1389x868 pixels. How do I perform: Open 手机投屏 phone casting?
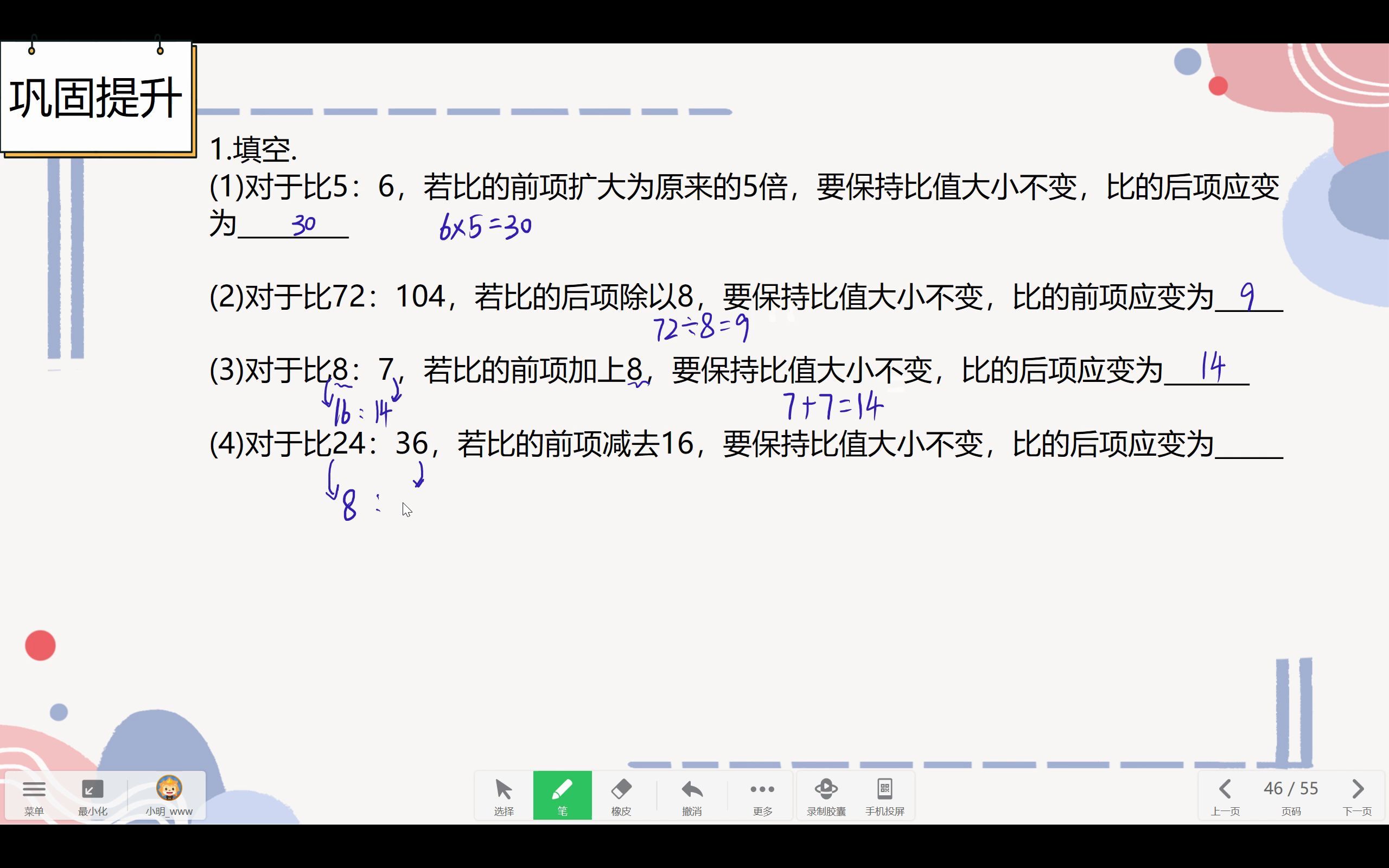pyautogui.click(x=884, y=796)
